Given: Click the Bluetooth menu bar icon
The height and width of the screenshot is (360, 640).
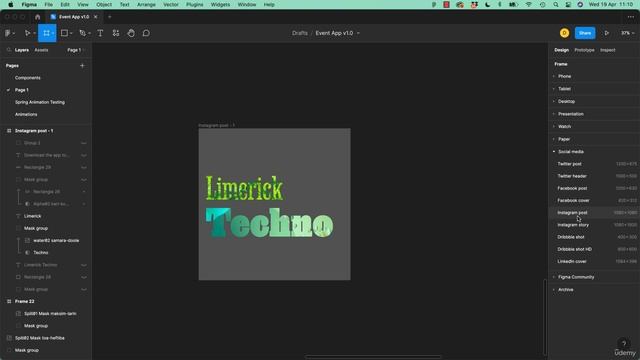Looking at the screenshot, I should pos(500,4).
